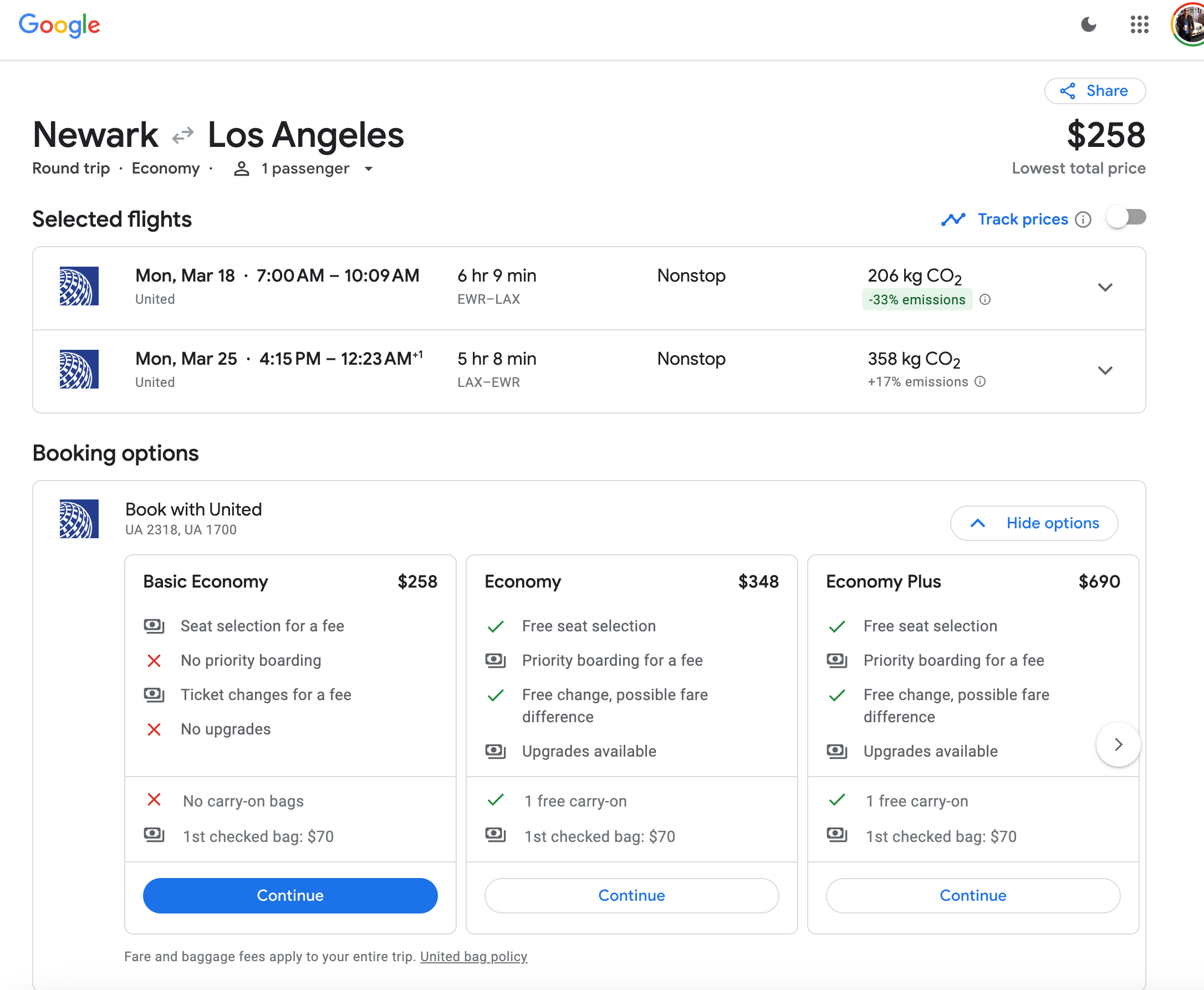The height and width of the screenshot is (990, 1204).
Task: Click fee icon by Economy Plus Priority boarding
Action: tap(836, 660)
